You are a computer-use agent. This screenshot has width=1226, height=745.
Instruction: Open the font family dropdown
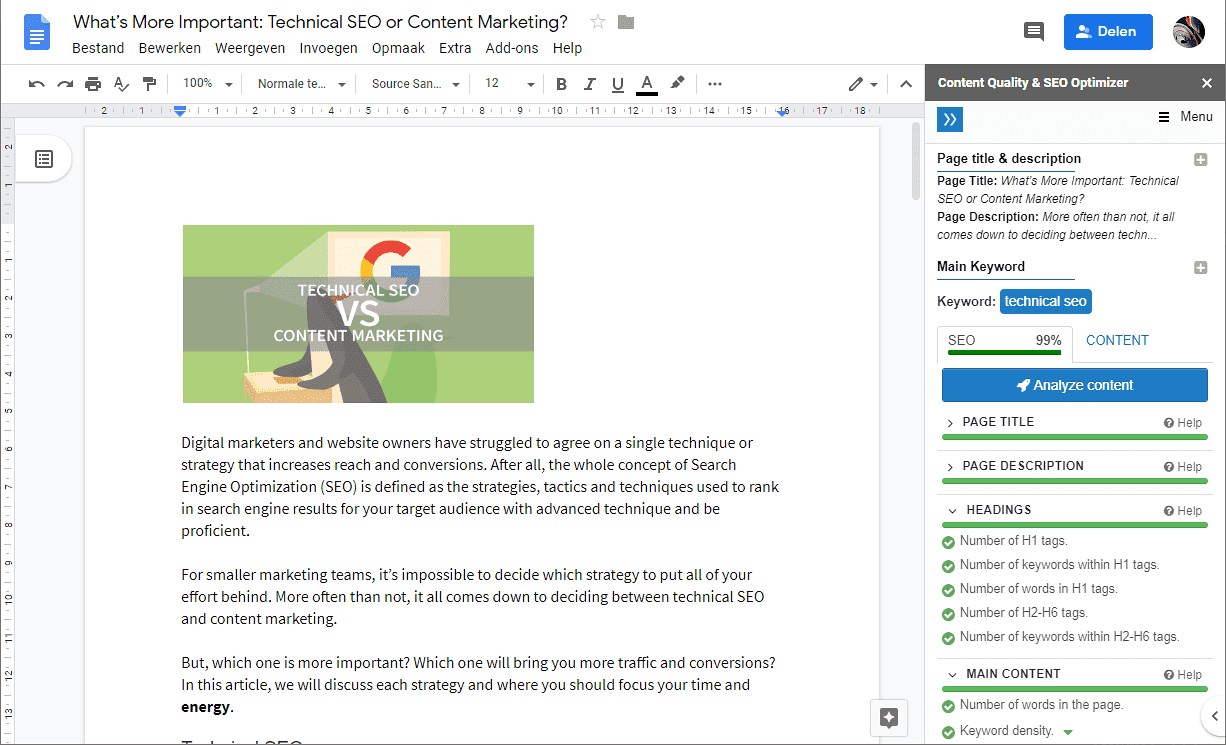(415, 84)
